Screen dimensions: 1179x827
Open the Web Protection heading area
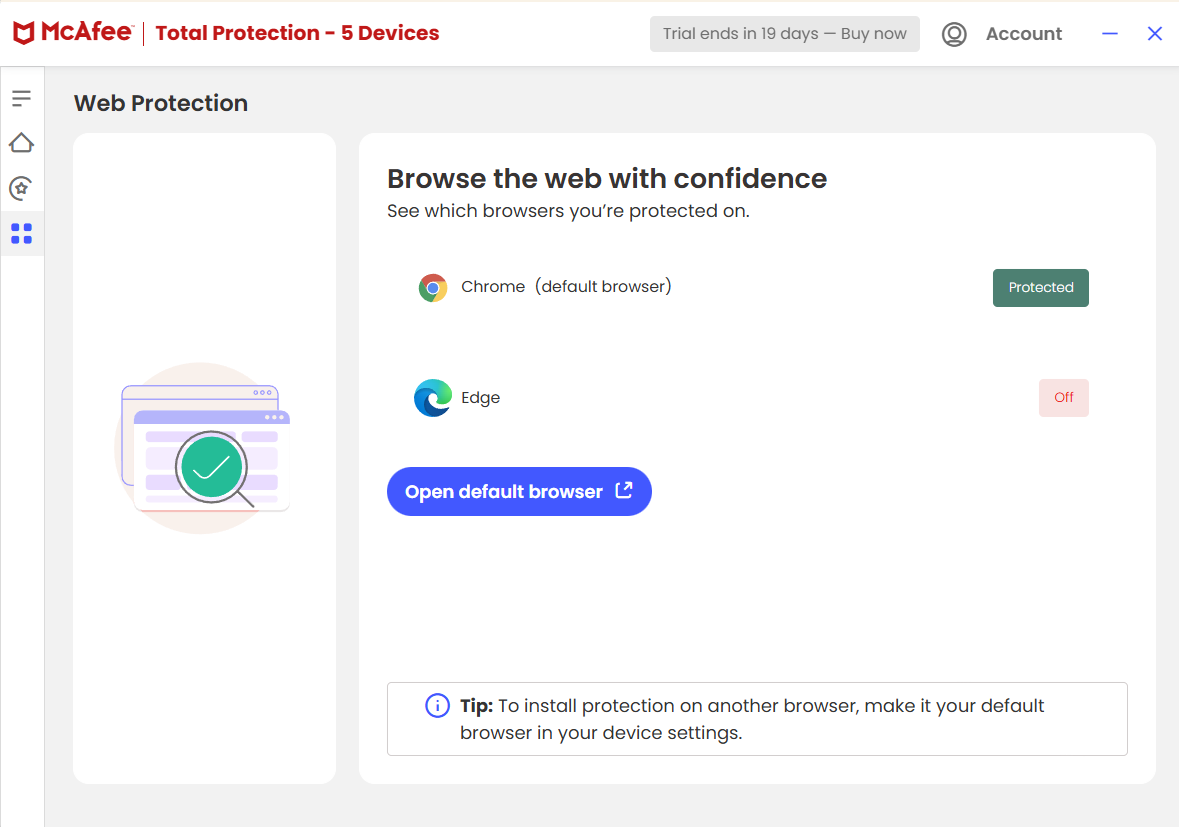click(x=160, y=103)
